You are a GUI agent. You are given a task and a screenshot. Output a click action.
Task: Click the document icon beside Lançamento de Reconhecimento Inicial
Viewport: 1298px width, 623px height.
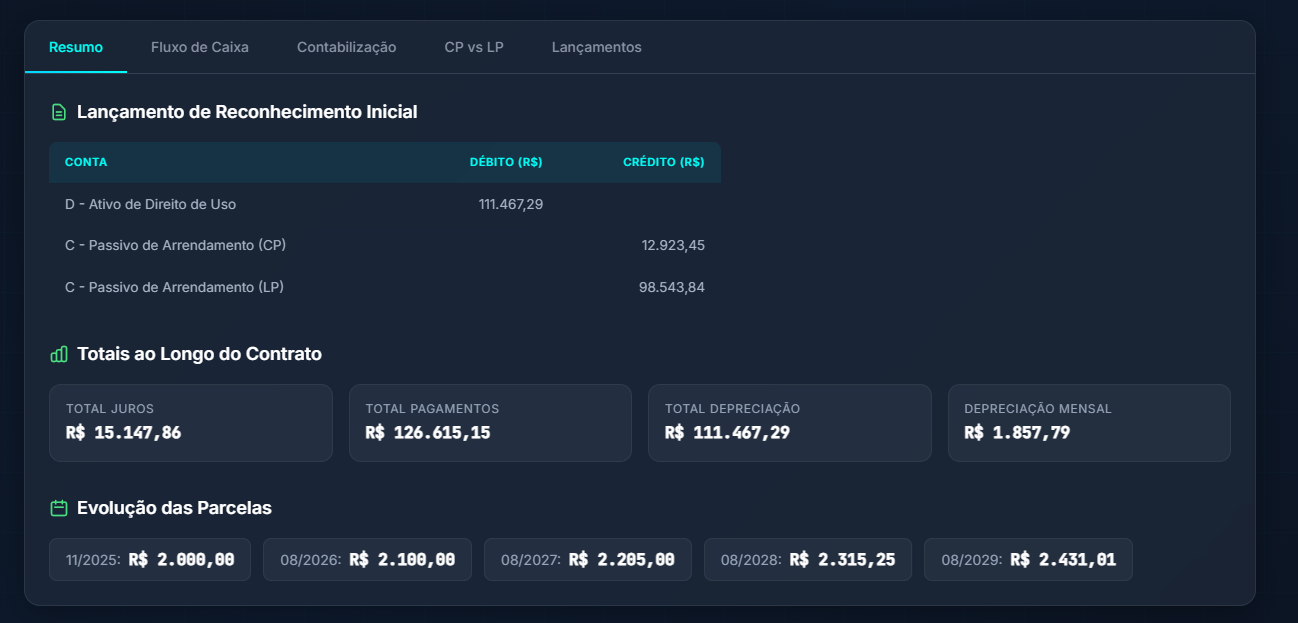click(59, 112)
